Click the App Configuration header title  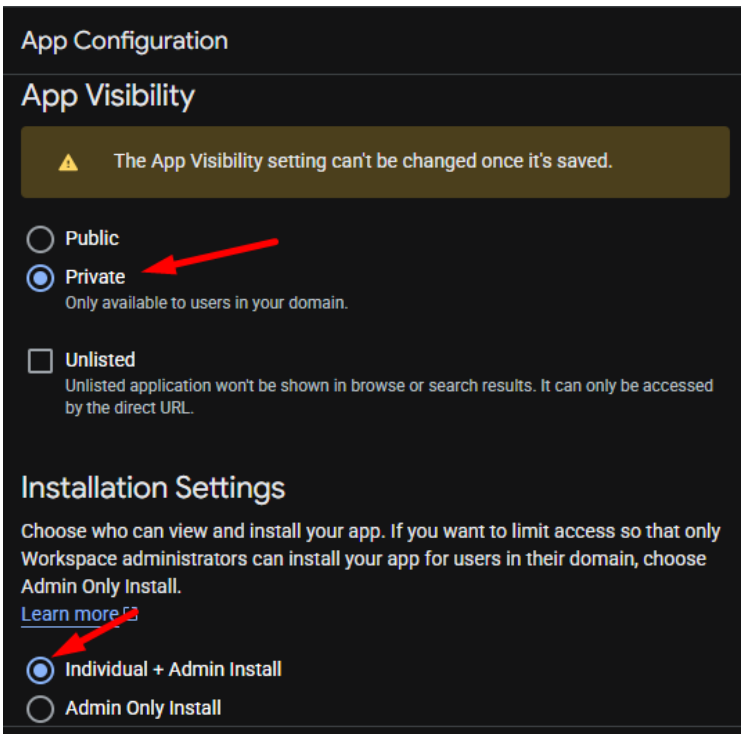click(125, 41)
